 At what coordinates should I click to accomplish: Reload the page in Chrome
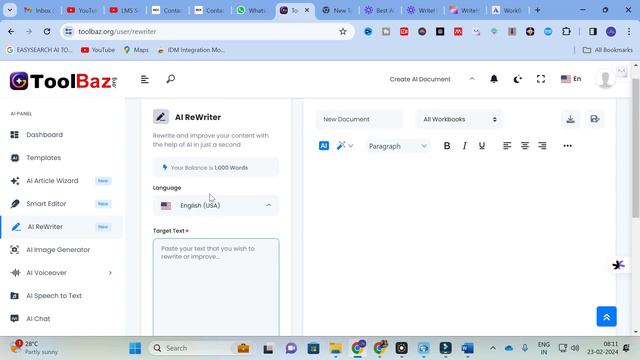(47, 31)
